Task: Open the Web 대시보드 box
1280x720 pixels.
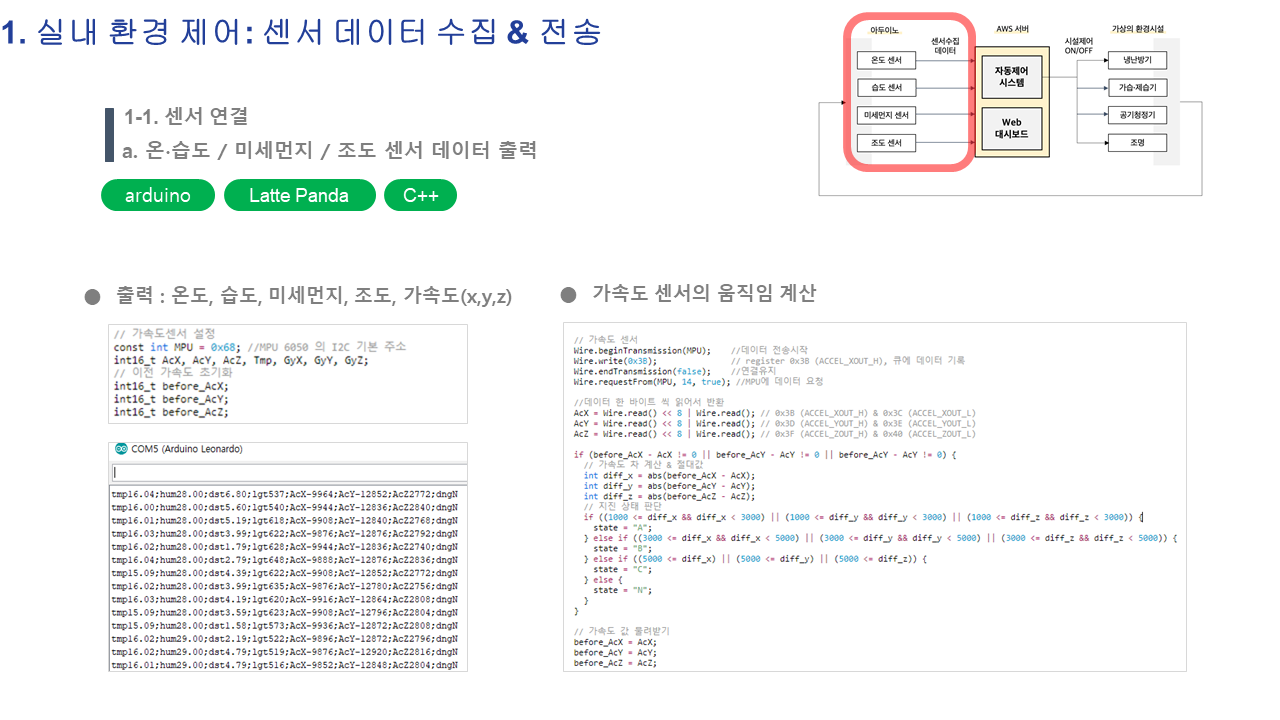Action: click(x=1012, y=129)
